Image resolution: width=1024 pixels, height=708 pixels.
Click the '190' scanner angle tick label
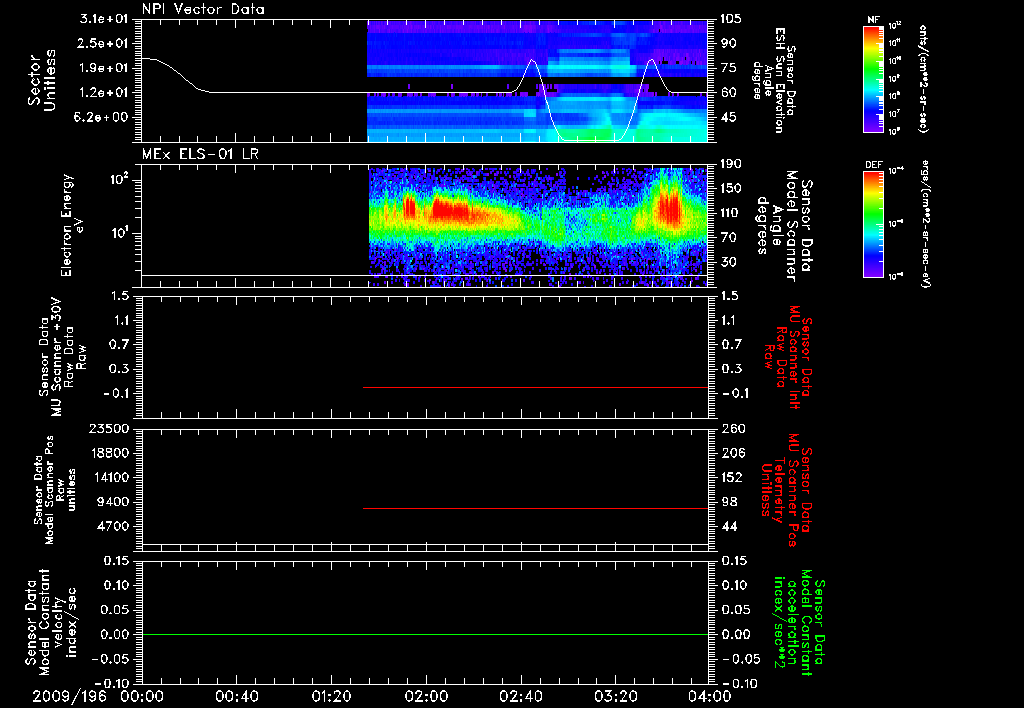[x=731, y=164]
